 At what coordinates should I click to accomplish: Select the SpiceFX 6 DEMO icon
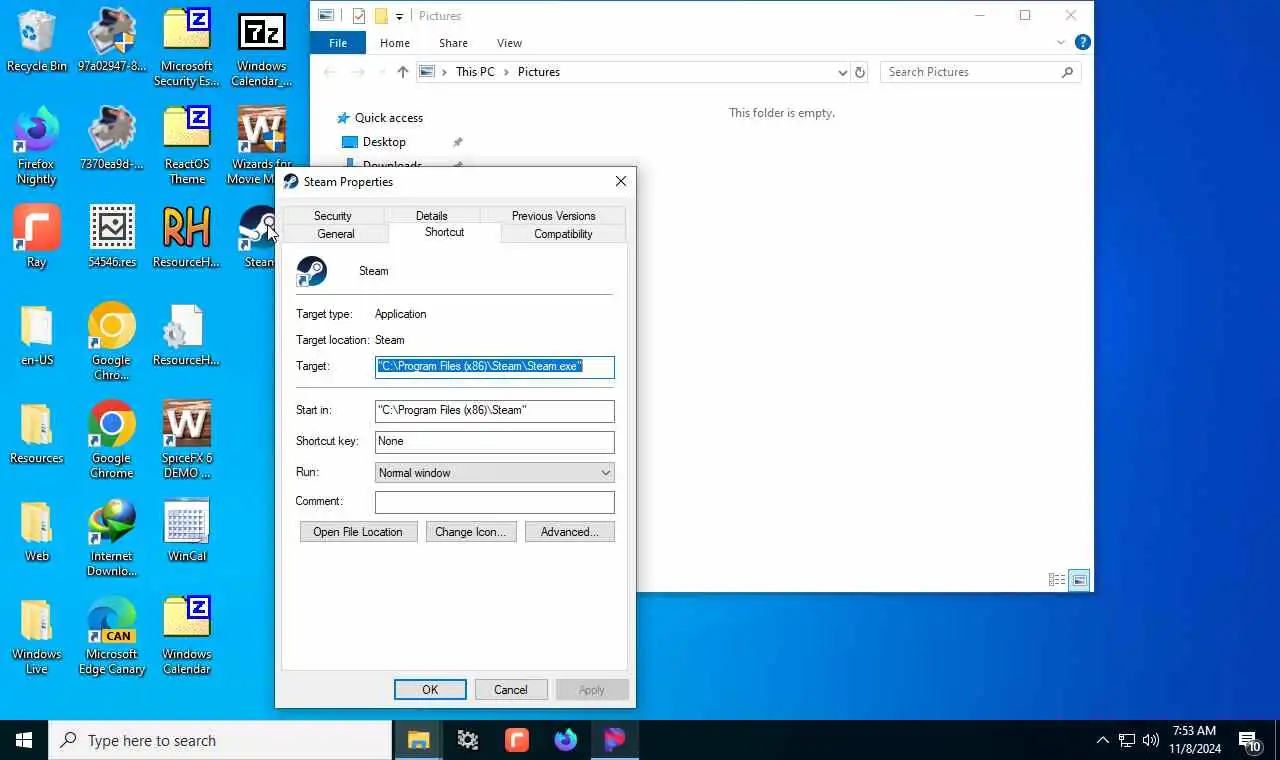(187, 440)
